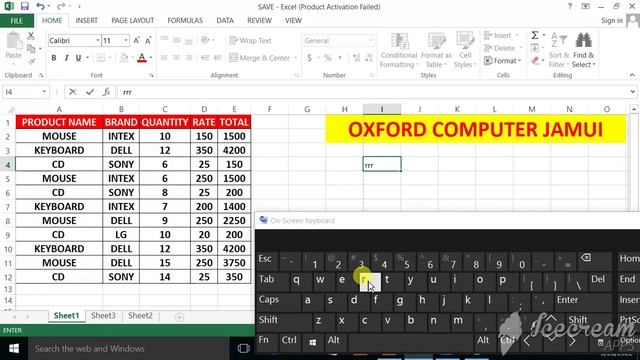Switch to the REVIEW tab
640x360 pixels.
click(x=259, y=20)
